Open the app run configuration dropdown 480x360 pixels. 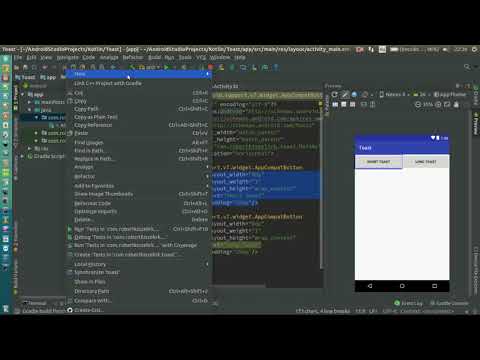[x=149, y=67]
